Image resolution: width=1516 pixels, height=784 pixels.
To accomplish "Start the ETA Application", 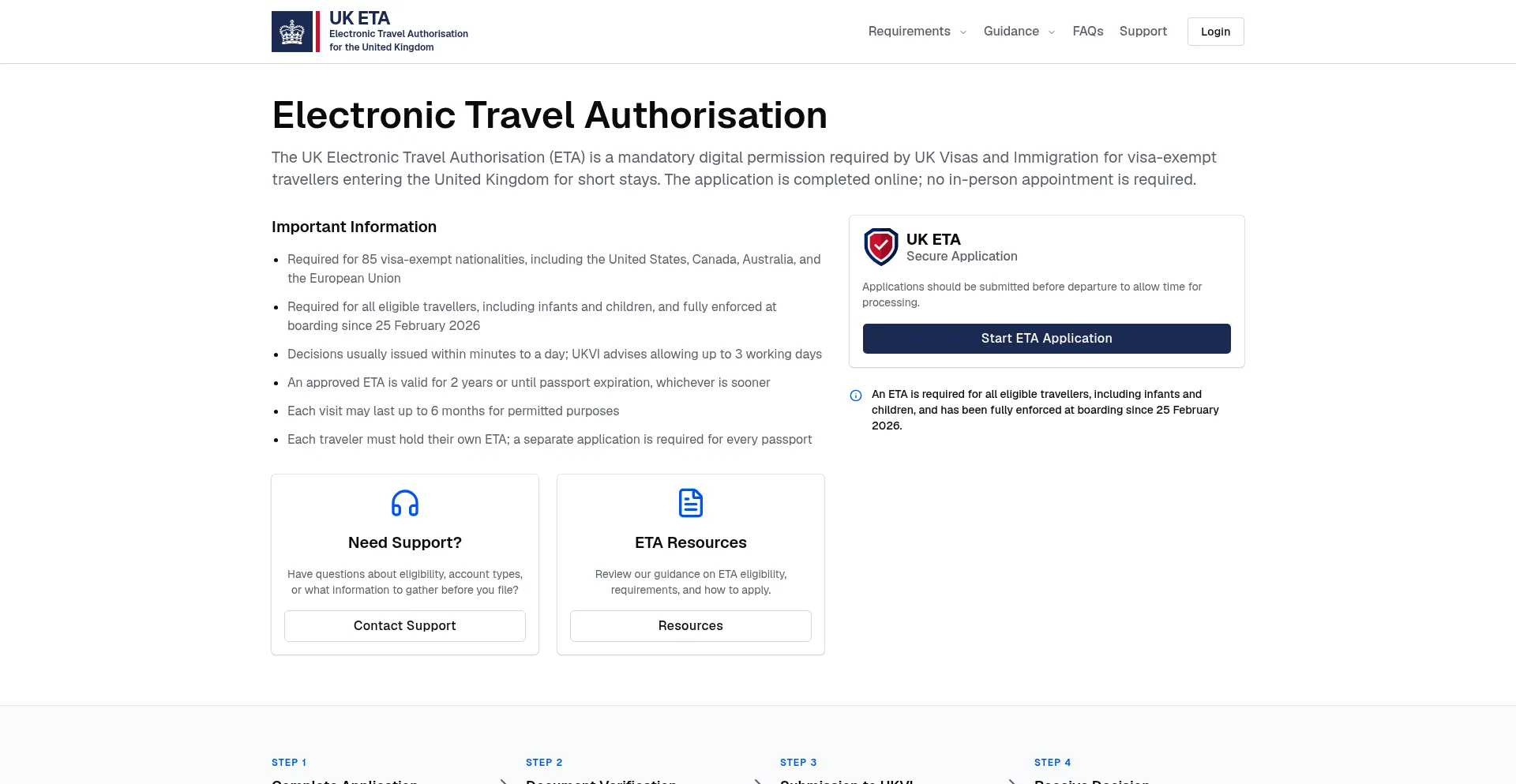I will [1047, 339].
